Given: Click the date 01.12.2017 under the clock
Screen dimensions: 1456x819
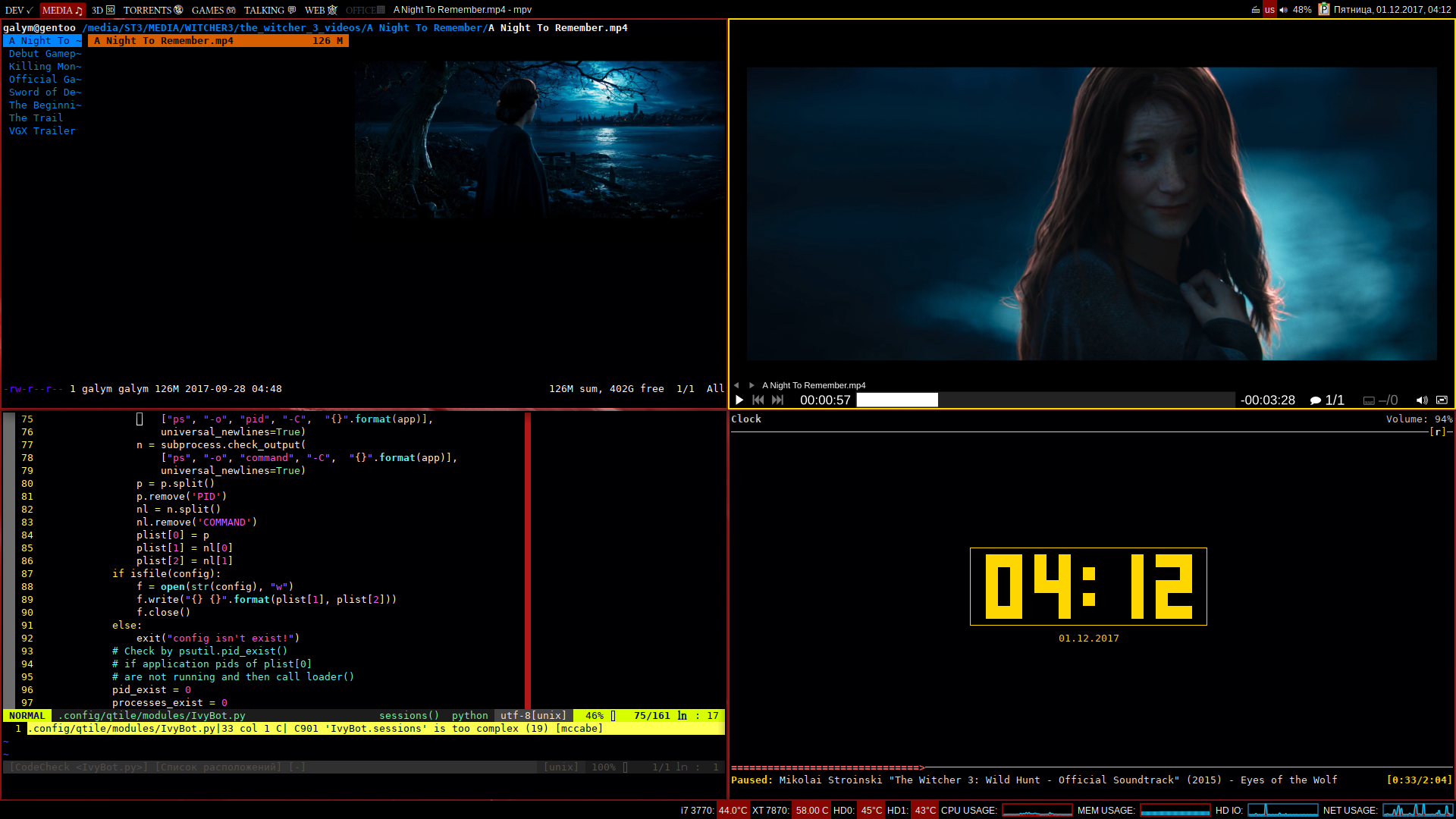Looking at the screenshot, I should point(1088,639).
